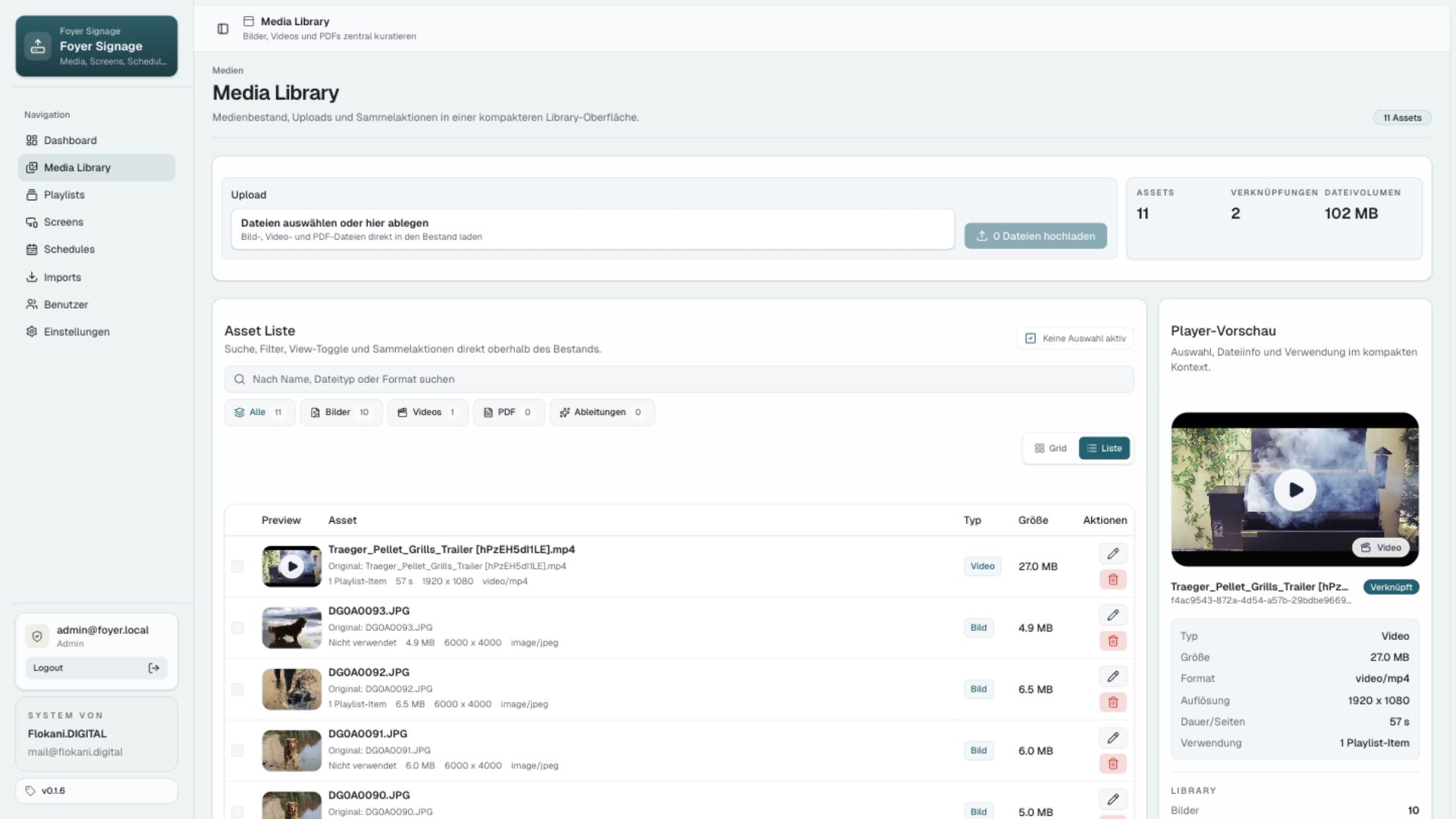
Task: Switch to Liste view
Action: (1104, 448)
